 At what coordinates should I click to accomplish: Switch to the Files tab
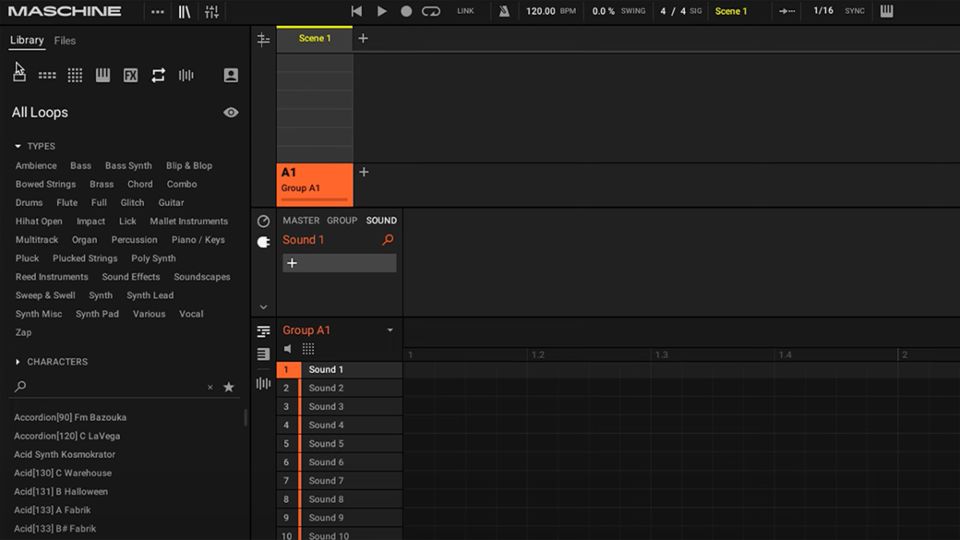[65, 40]
